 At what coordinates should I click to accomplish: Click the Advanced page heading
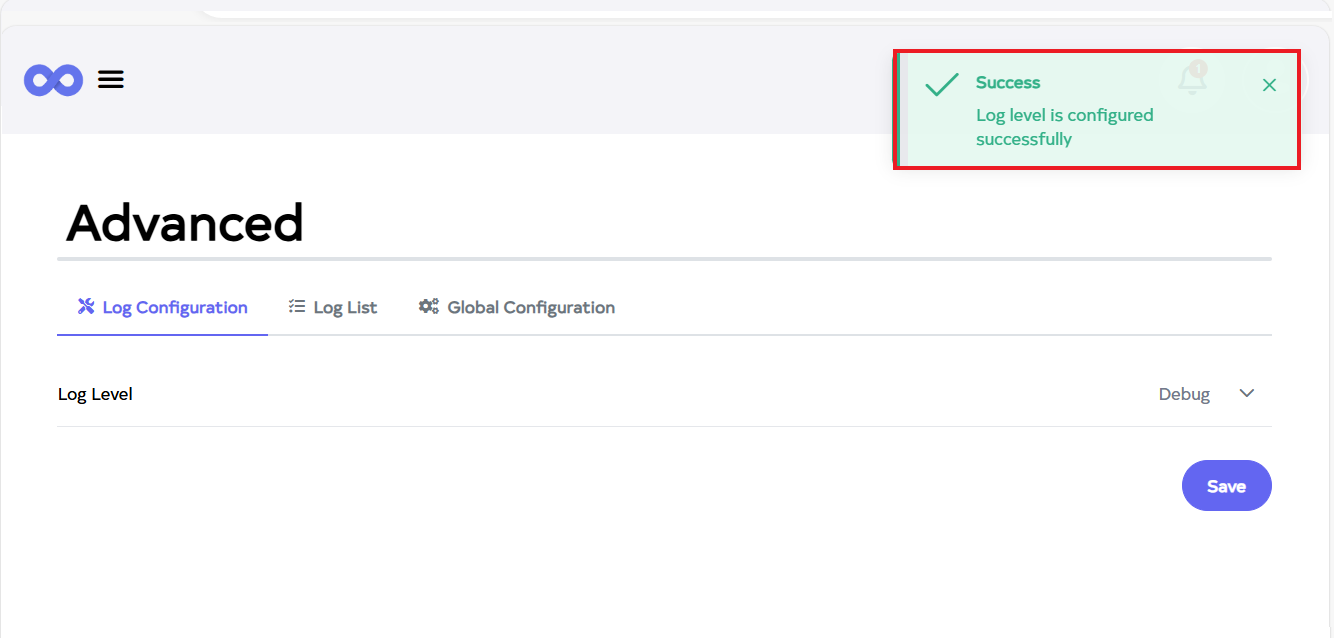tap(185, 223)
